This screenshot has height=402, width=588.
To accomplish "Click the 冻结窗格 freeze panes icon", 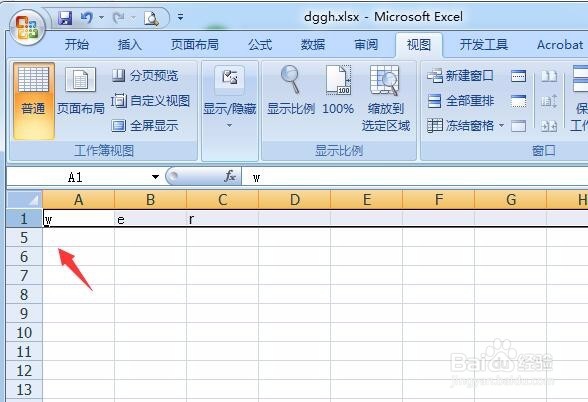I will click(x=435, y=126).
